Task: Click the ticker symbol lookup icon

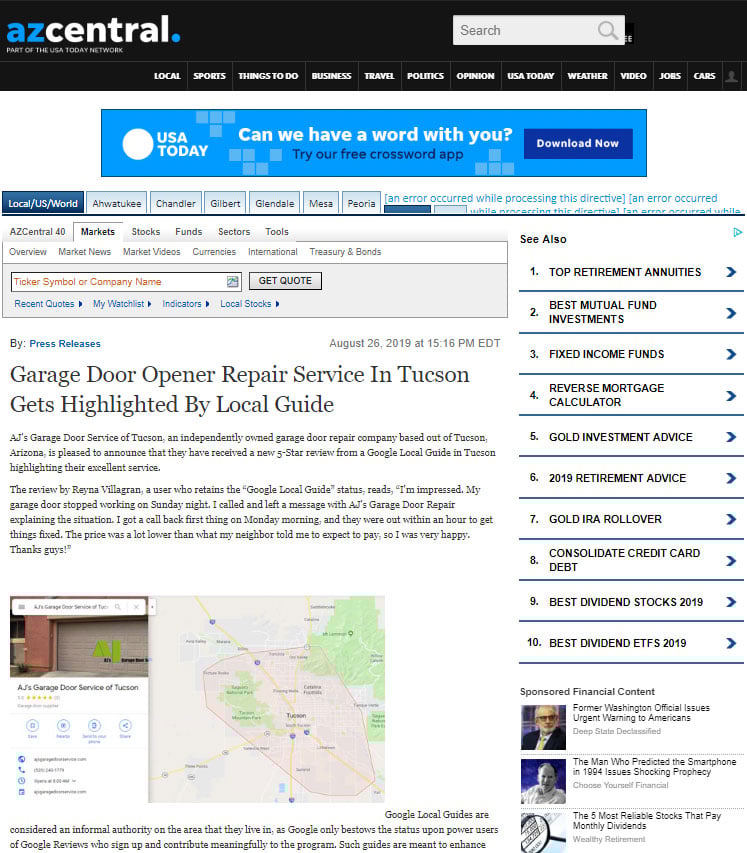Action: 233,281
